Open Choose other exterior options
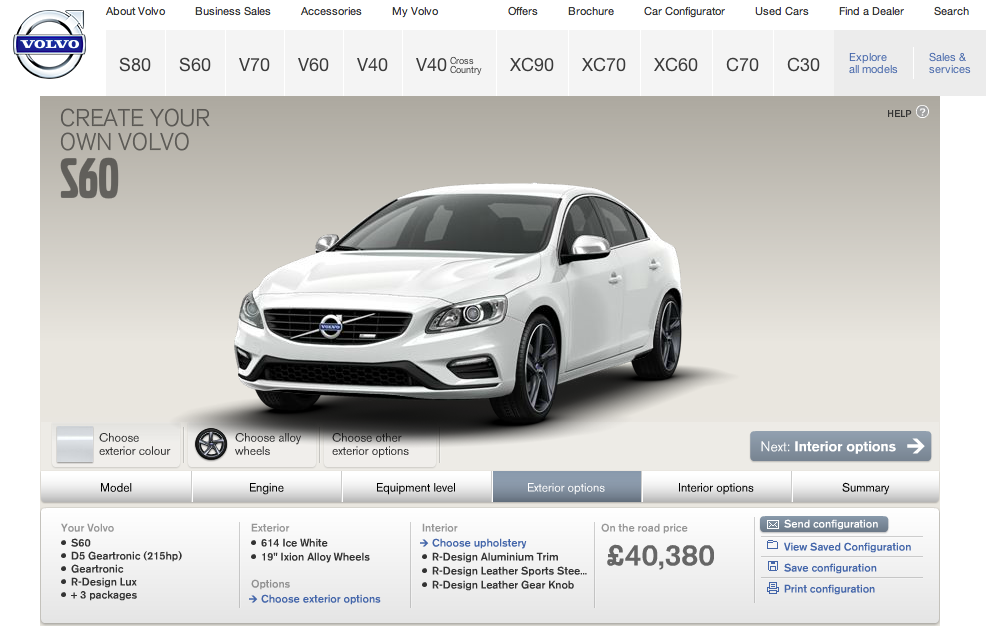993x639 pixels. coord(381,445)
